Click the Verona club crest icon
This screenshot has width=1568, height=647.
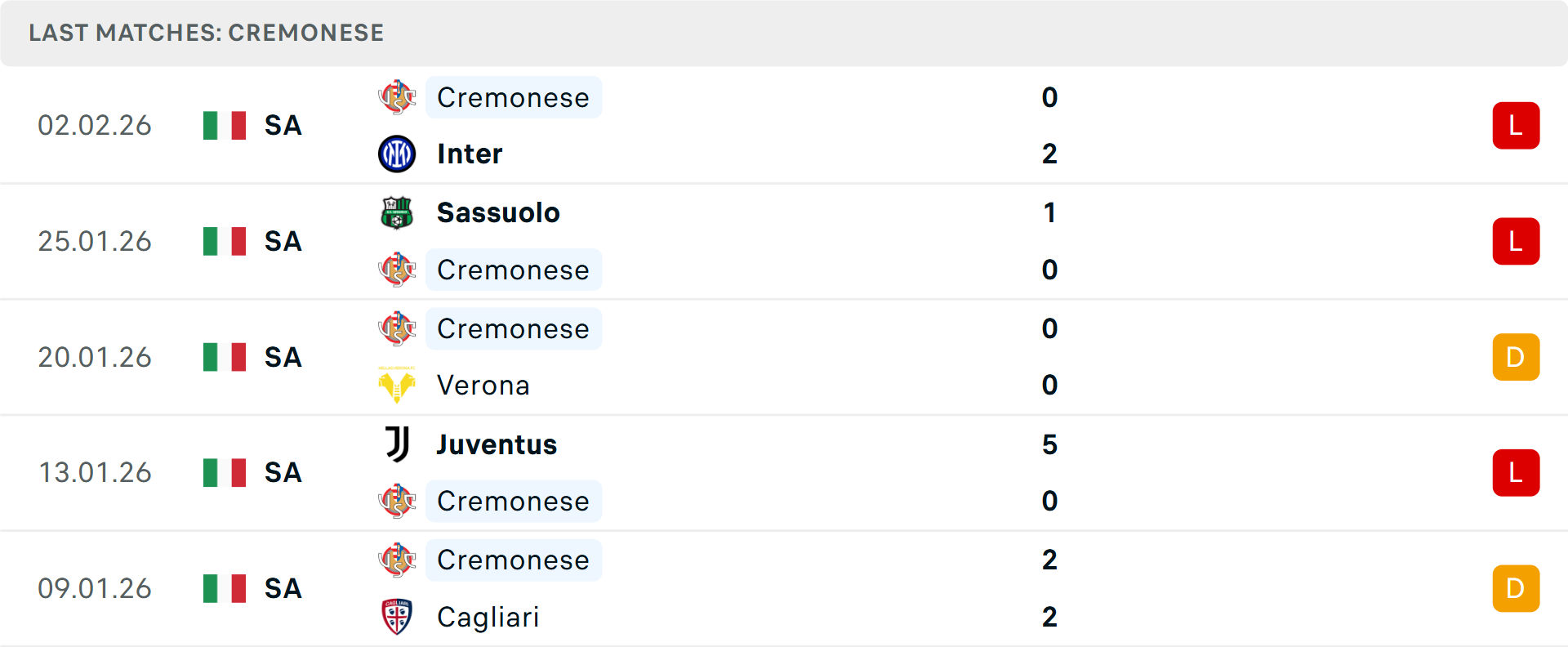(x=397, y=385)
